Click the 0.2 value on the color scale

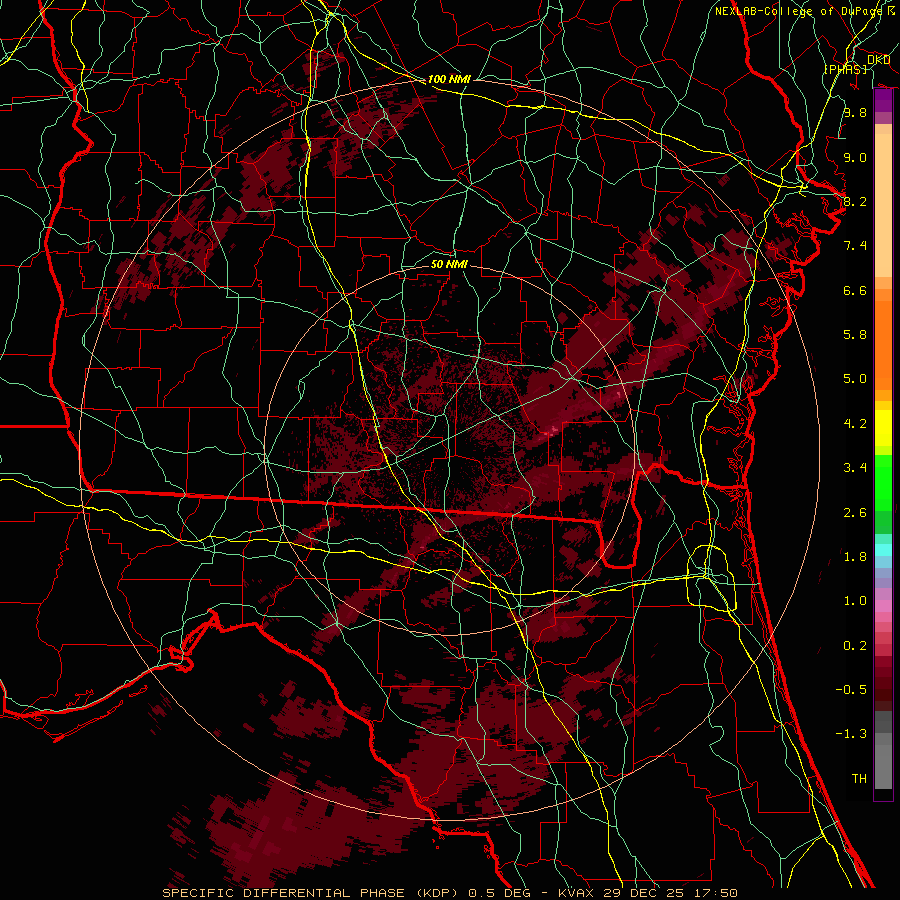(x=855, y=646)
